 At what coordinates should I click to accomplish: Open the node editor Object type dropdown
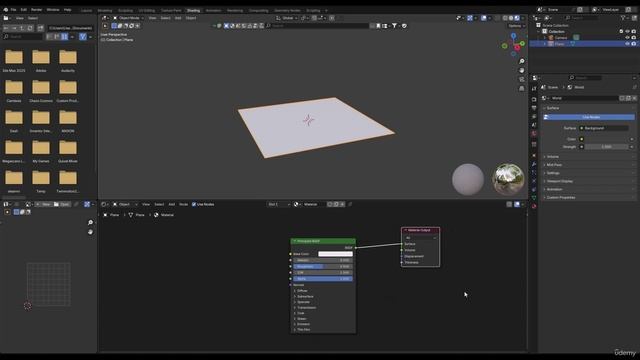point(124,204)
